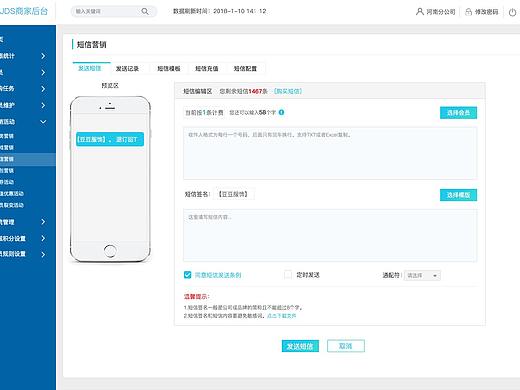Click into the SMS content textarea
This screenshot has height=390, width=520.
330,235
